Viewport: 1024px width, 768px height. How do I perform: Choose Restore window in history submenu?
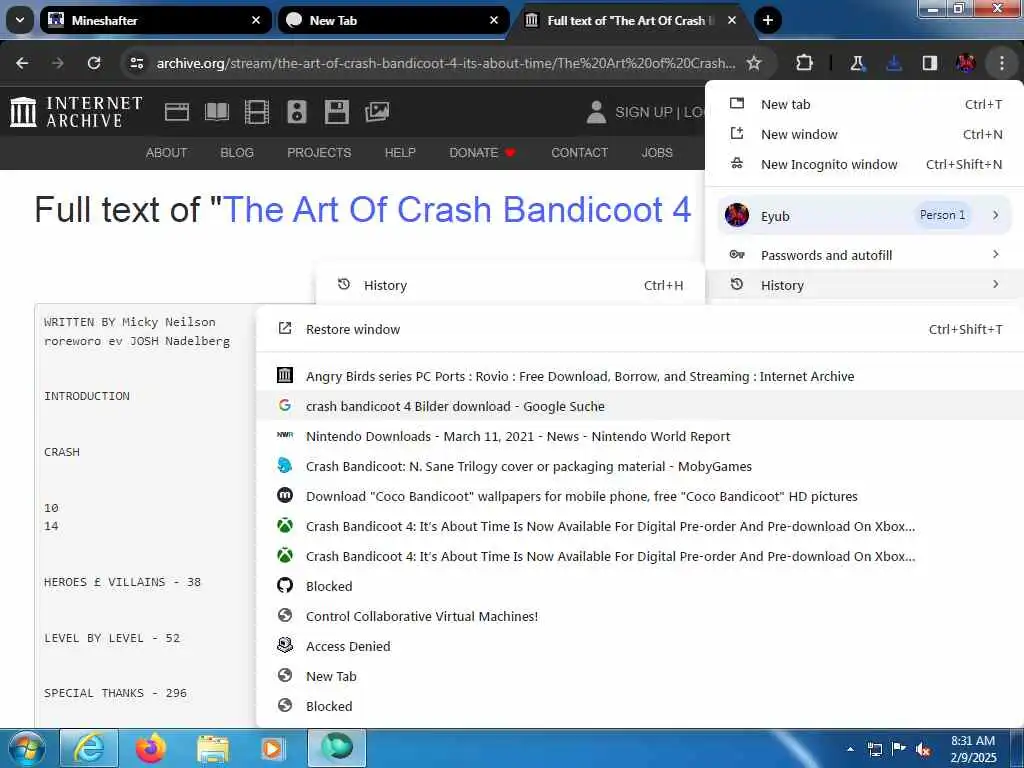coord(640,329)
